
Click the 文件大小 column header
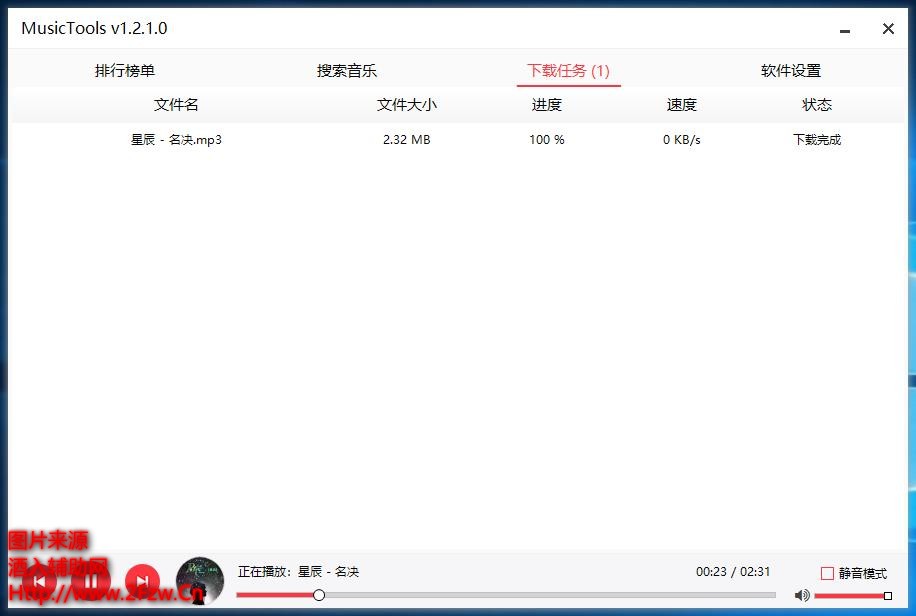(407, 105)
